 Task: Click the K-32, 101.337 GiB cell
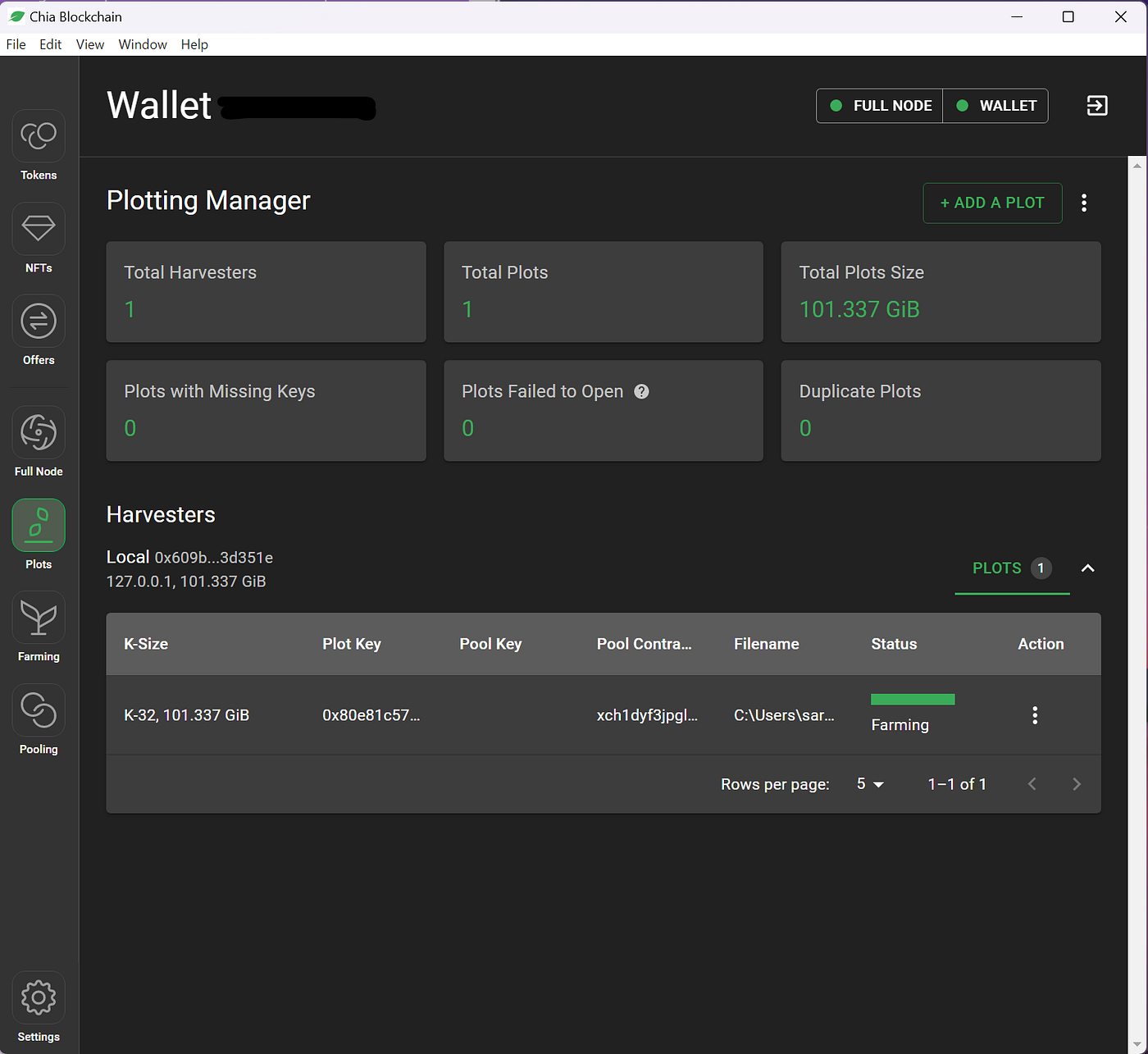(187, 715)
